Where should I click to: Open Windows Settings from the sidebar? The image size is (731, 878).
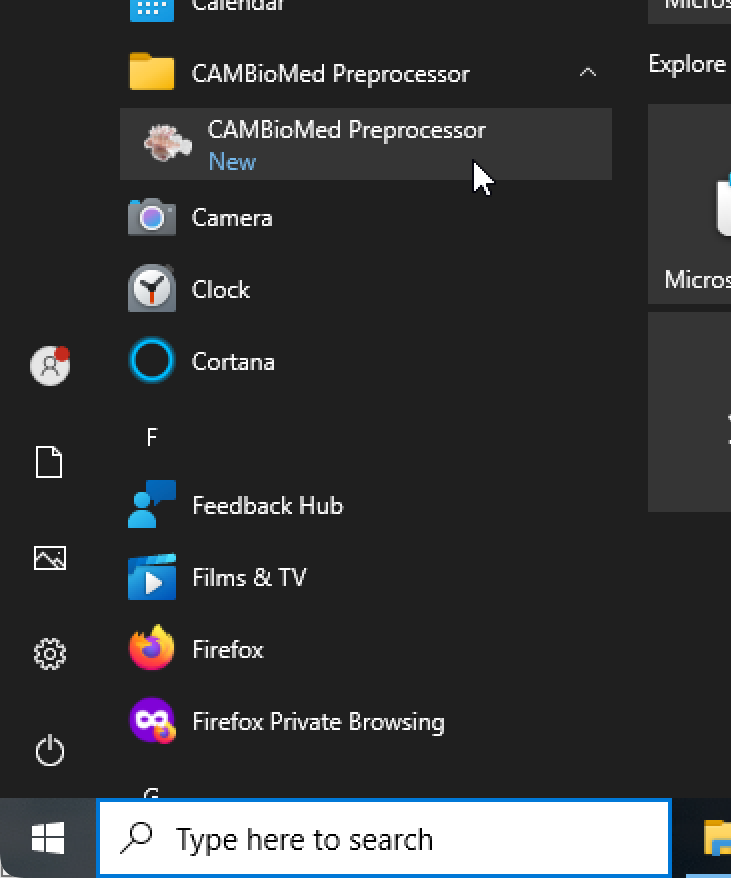click(x=50, y=654)
